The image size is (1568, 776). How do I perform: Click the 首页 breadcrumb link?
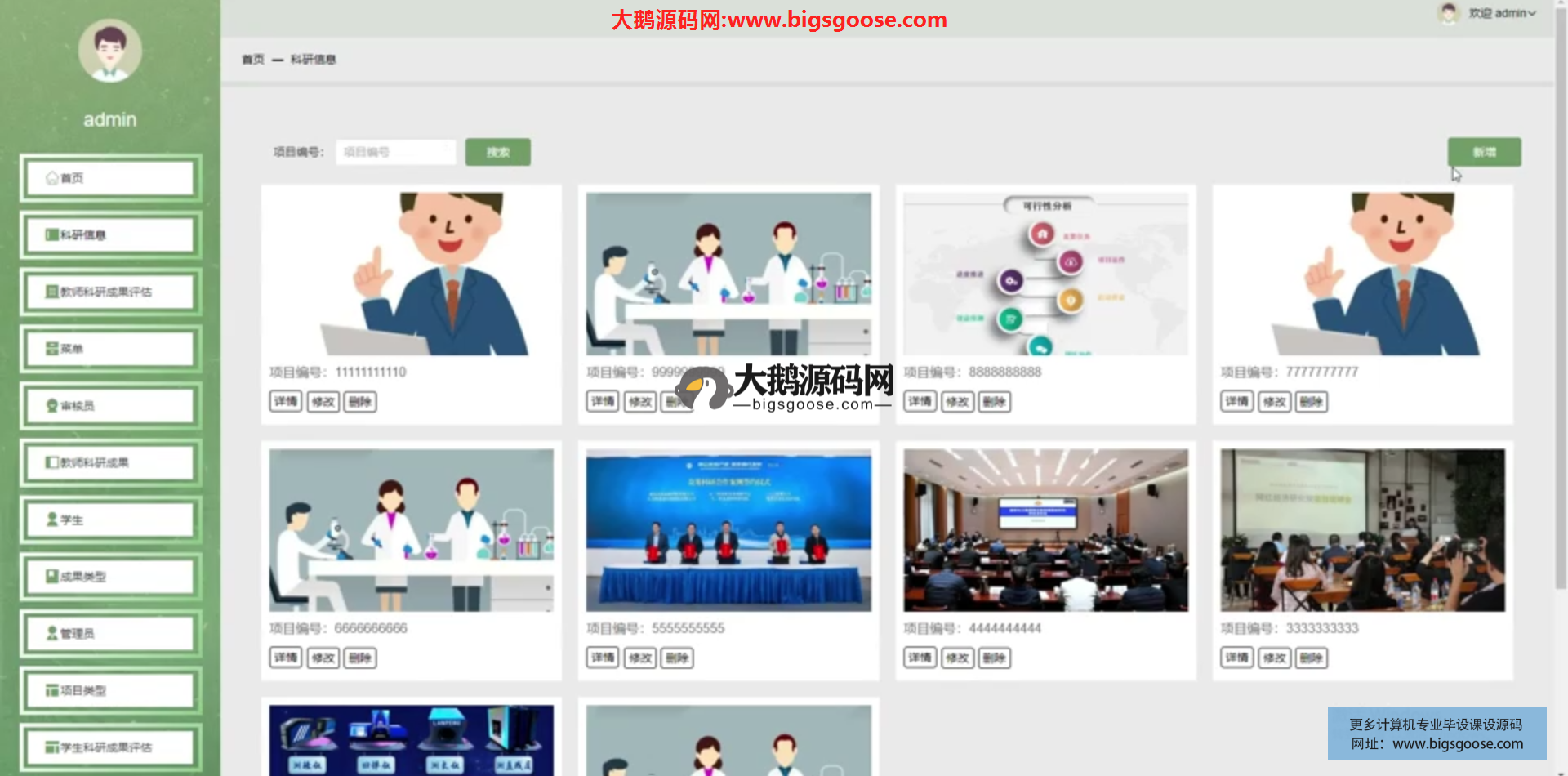[253, 60]
